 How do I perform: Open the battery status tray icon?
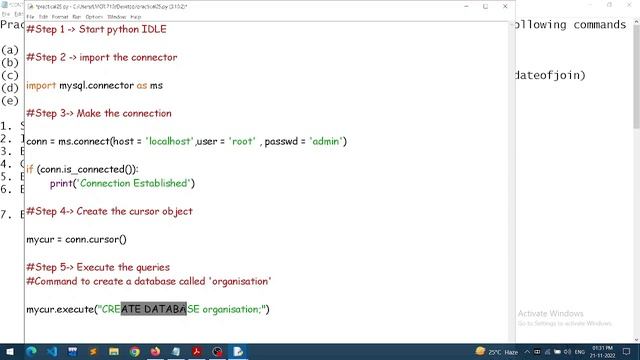pos(557,352)
